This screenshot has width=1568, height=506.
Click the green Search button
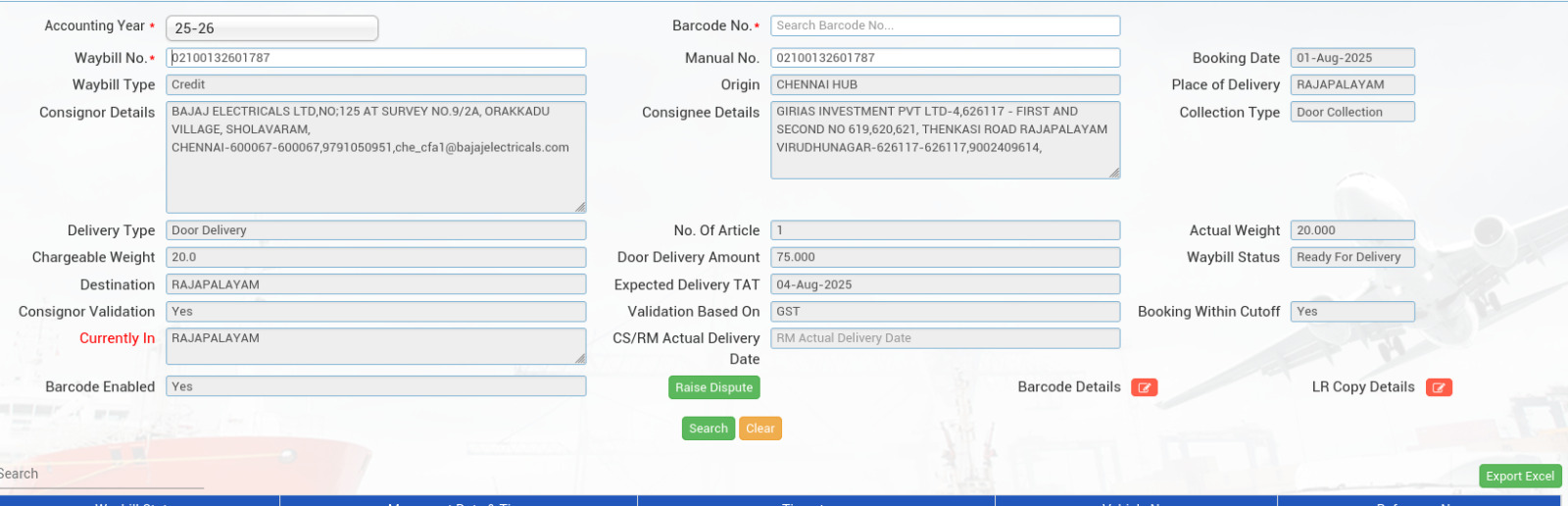tap(708, 429)
